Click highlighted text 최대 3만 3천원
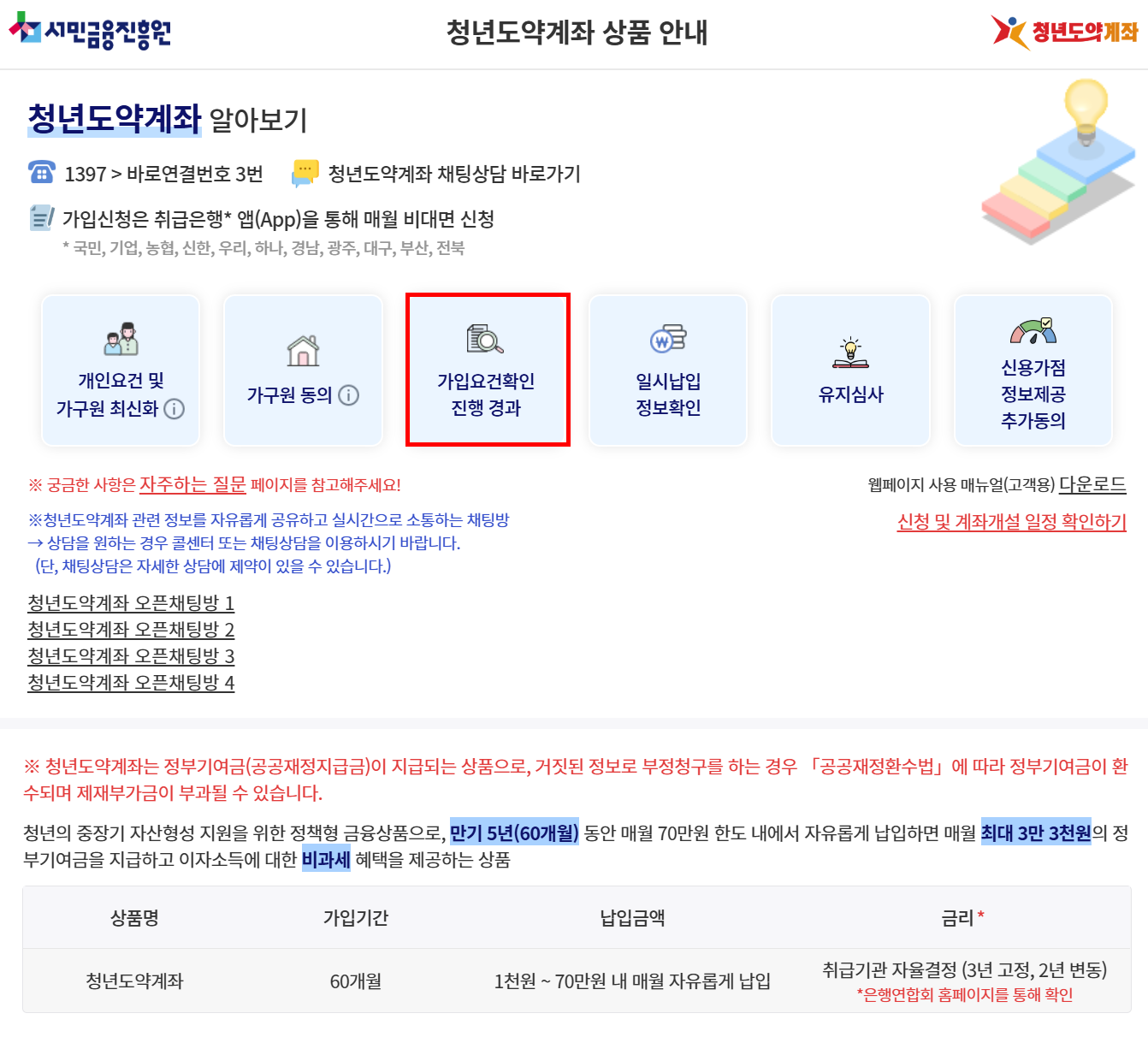Viewport: 1148px width, 1043px height. coord(1036,832)
